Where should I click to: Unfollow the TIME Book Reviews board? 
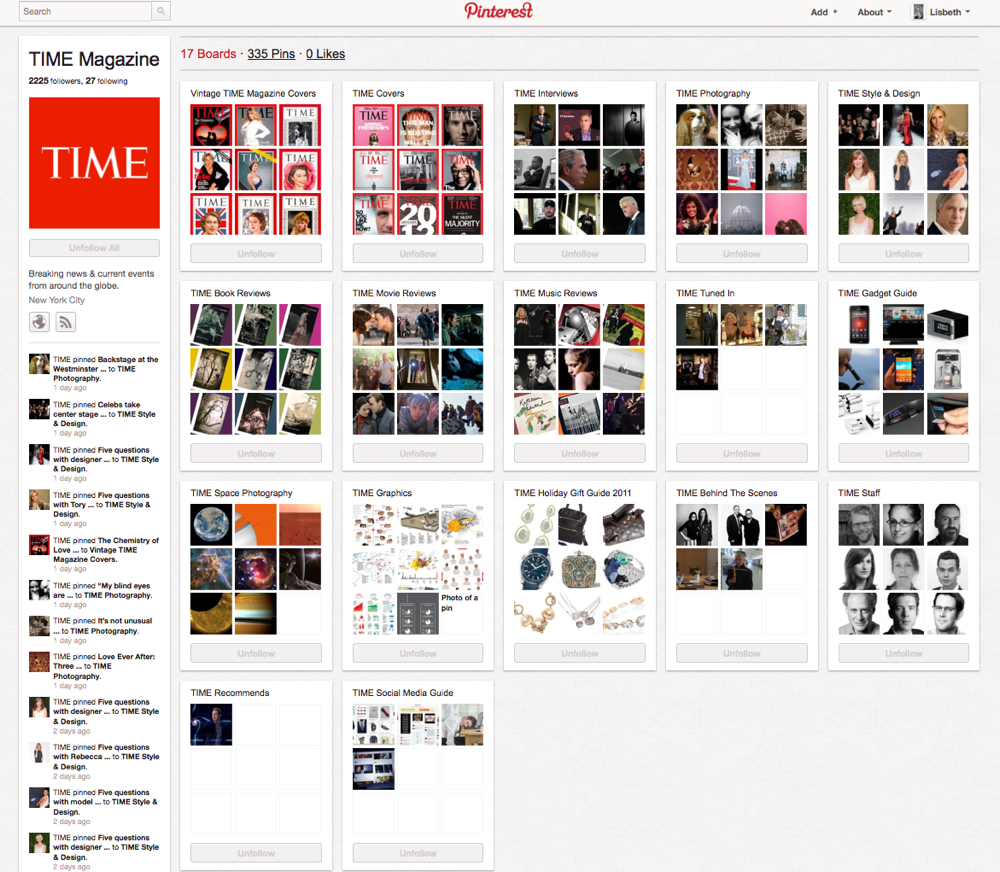256,454
